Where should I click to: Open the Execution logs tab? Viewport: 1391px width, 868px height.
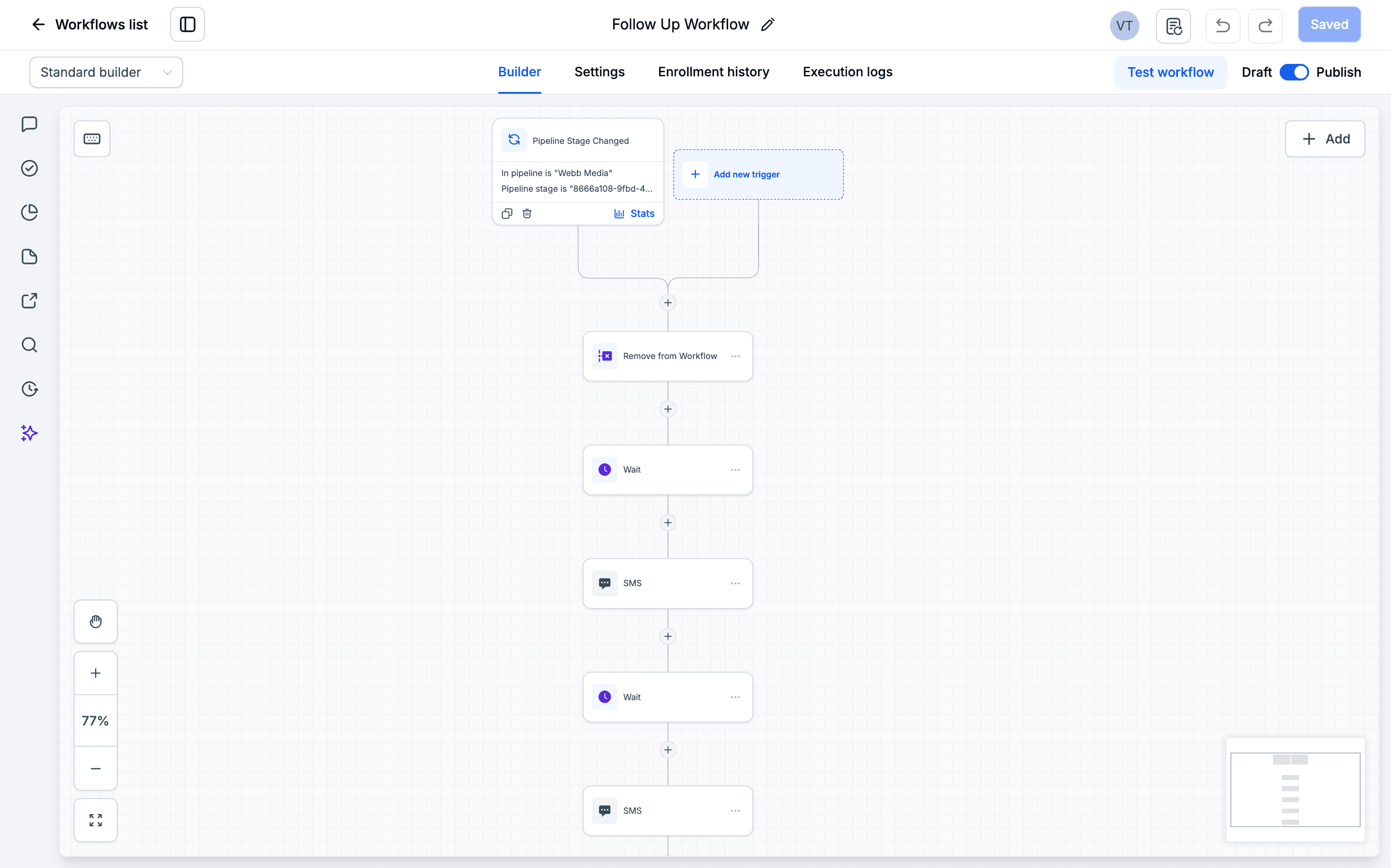point(847,72)
